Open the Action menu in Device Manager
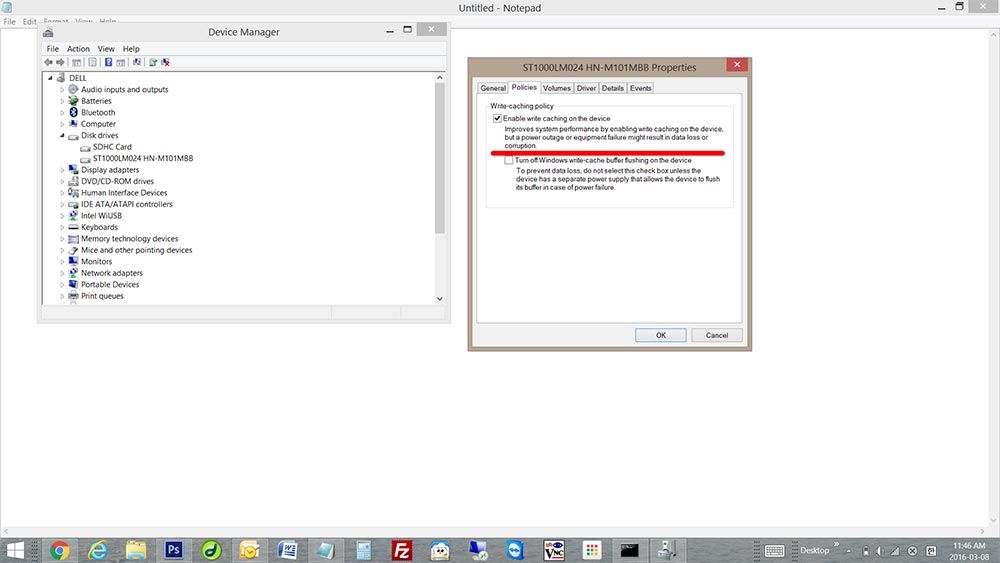The height and width of the screenshot is (563, 1000). tap(78, 48)
